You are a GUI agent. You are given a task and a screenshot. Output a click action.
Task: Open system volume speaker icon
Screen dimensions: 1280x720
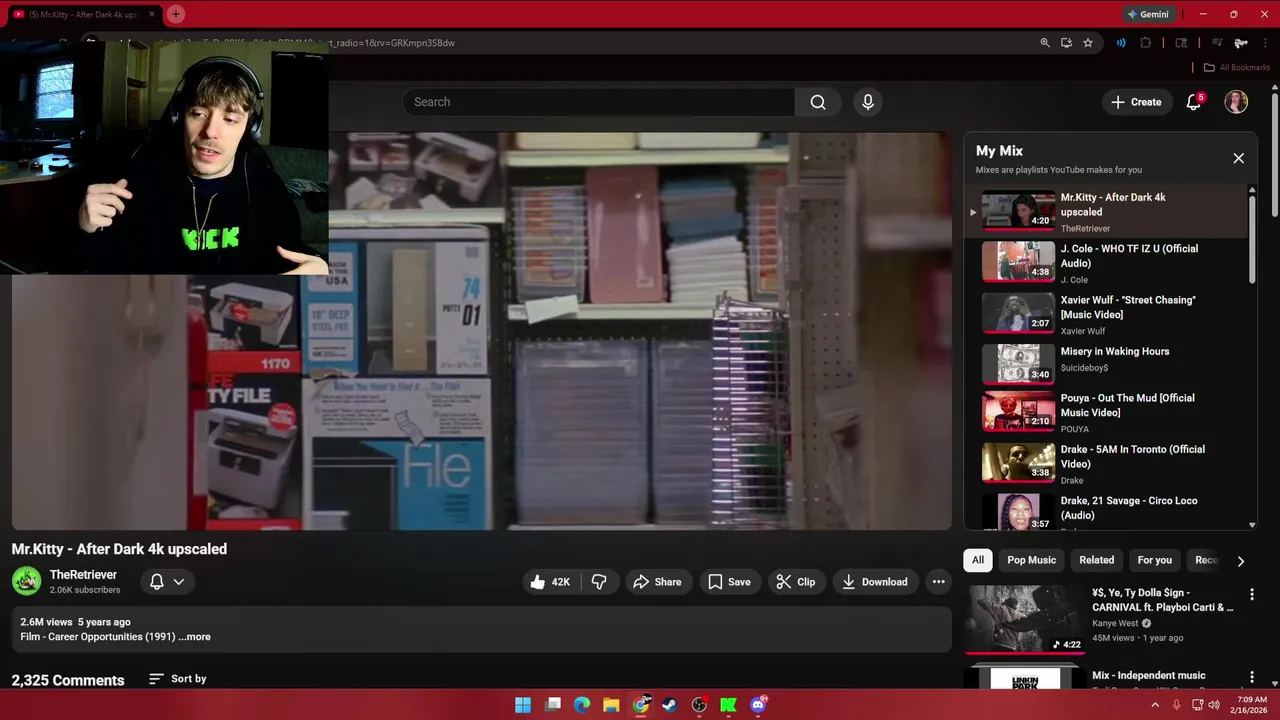[1214, 705]
